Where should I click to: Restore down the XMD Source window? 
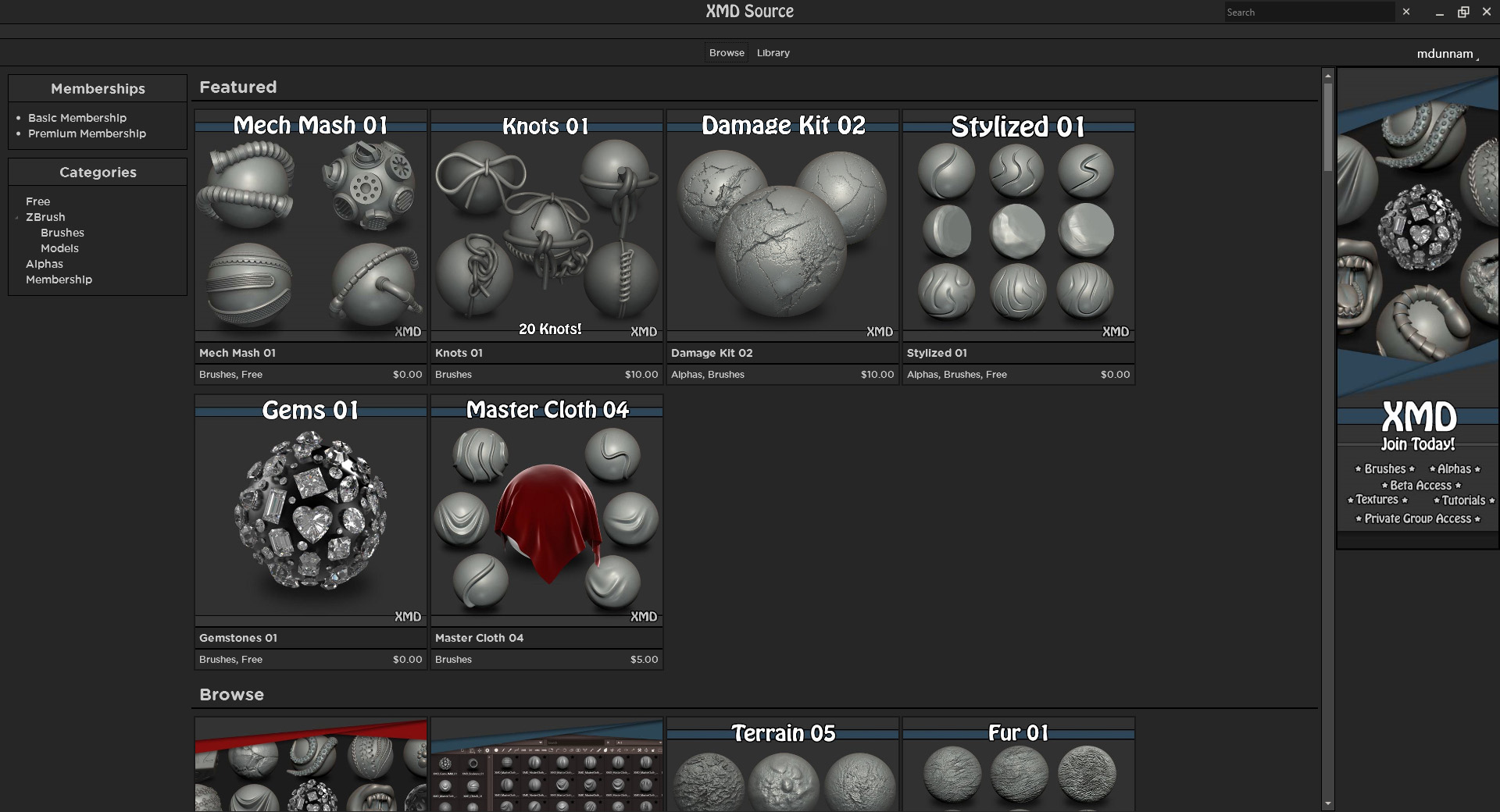point(1463,12)
